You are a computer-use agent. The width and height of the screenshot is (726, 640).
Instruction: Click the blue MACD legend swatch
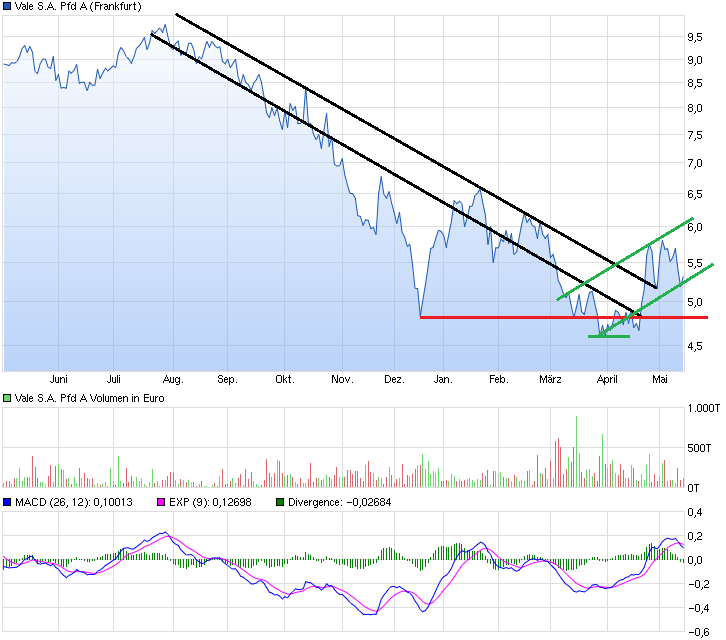pos(8,502)
